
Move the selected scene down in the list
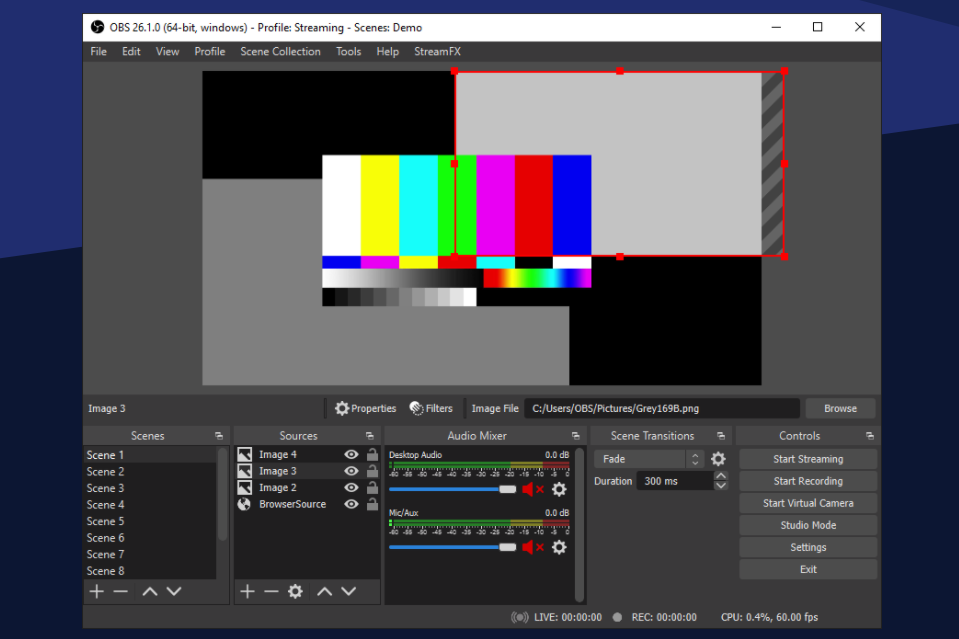(x=174, y=591)
